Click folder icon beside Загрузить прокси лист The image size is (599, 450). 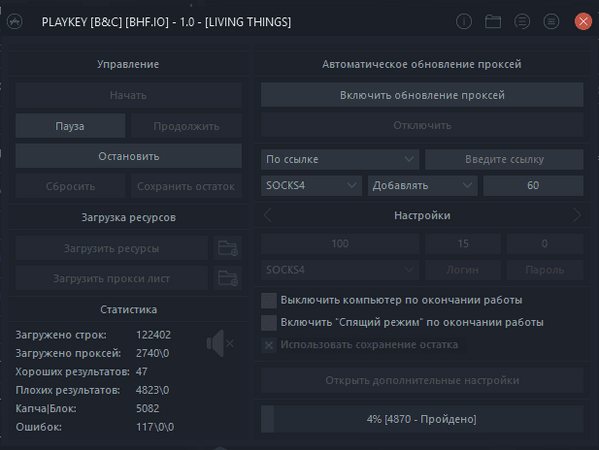point(228,278)
